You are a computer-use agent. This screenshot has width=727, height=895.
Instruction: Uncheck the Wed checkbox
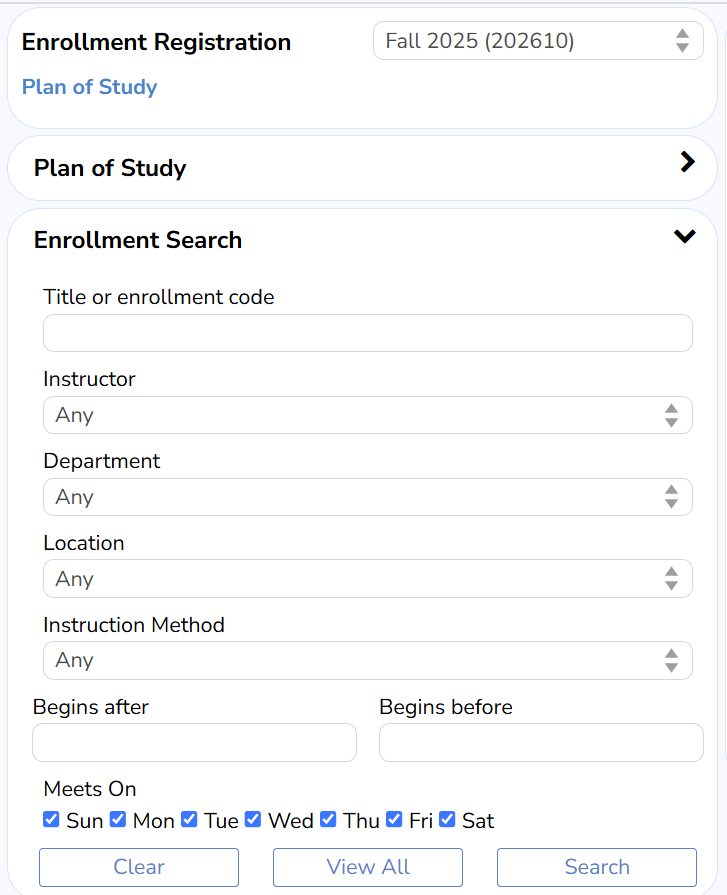tap(253, 820)
